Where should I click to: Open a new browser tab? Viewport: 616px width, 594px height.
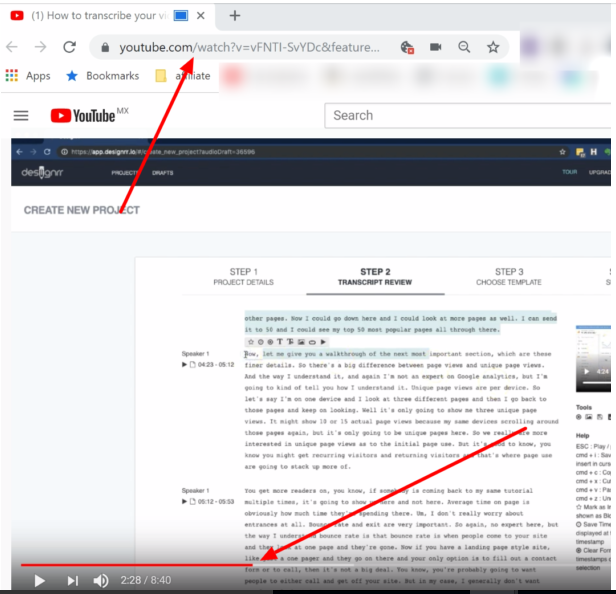(235, 16)
